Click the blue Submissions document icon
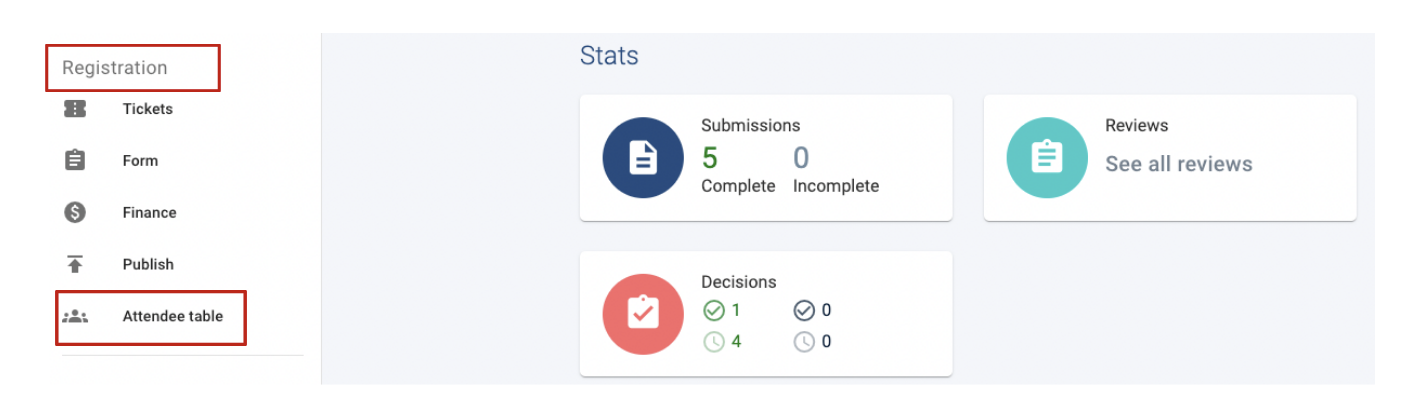 (x=643, y=158)
